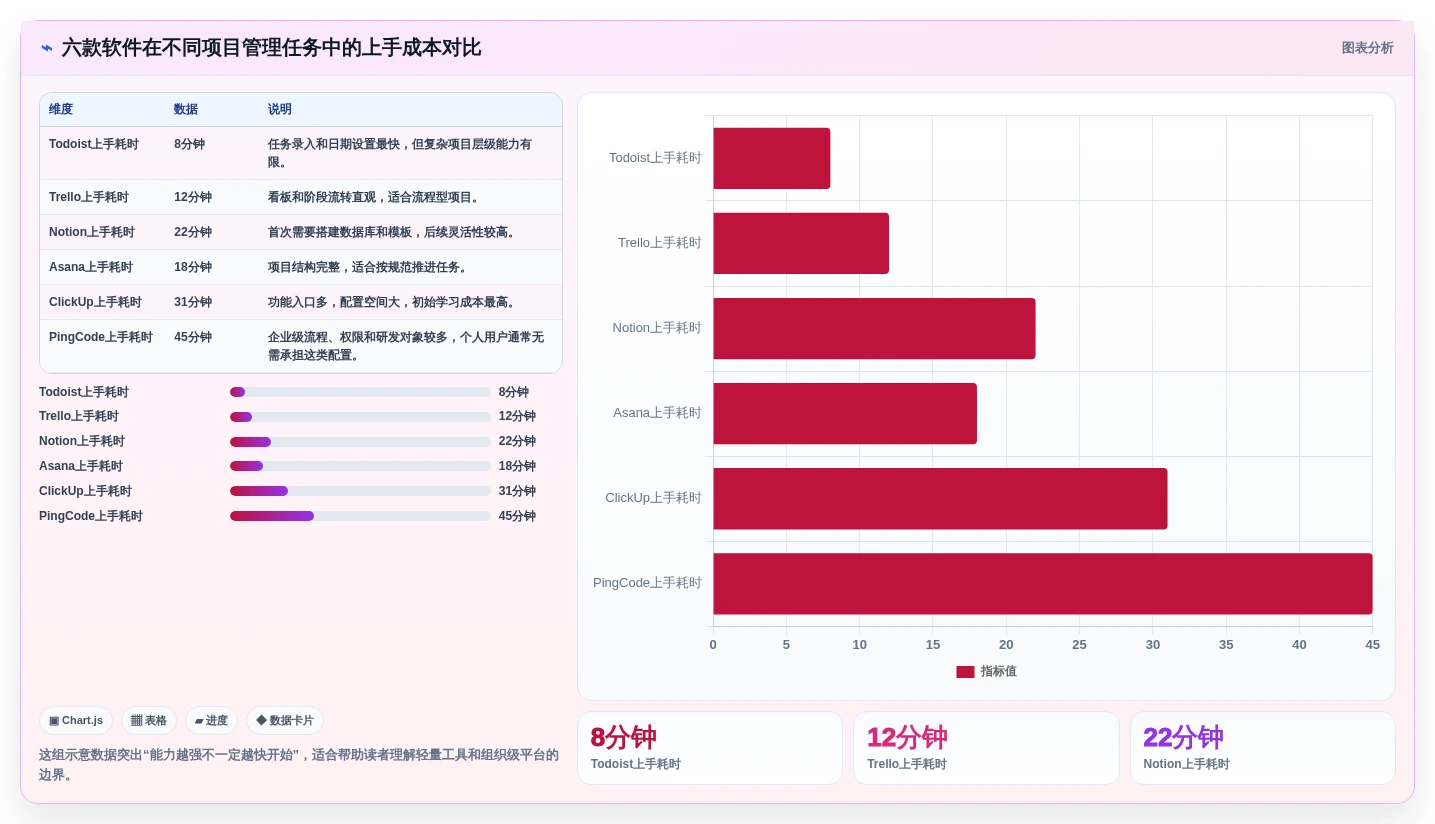The image size is (1435, 824).
Task: Select the 进度 tag chip
Action: pos(211,720)
